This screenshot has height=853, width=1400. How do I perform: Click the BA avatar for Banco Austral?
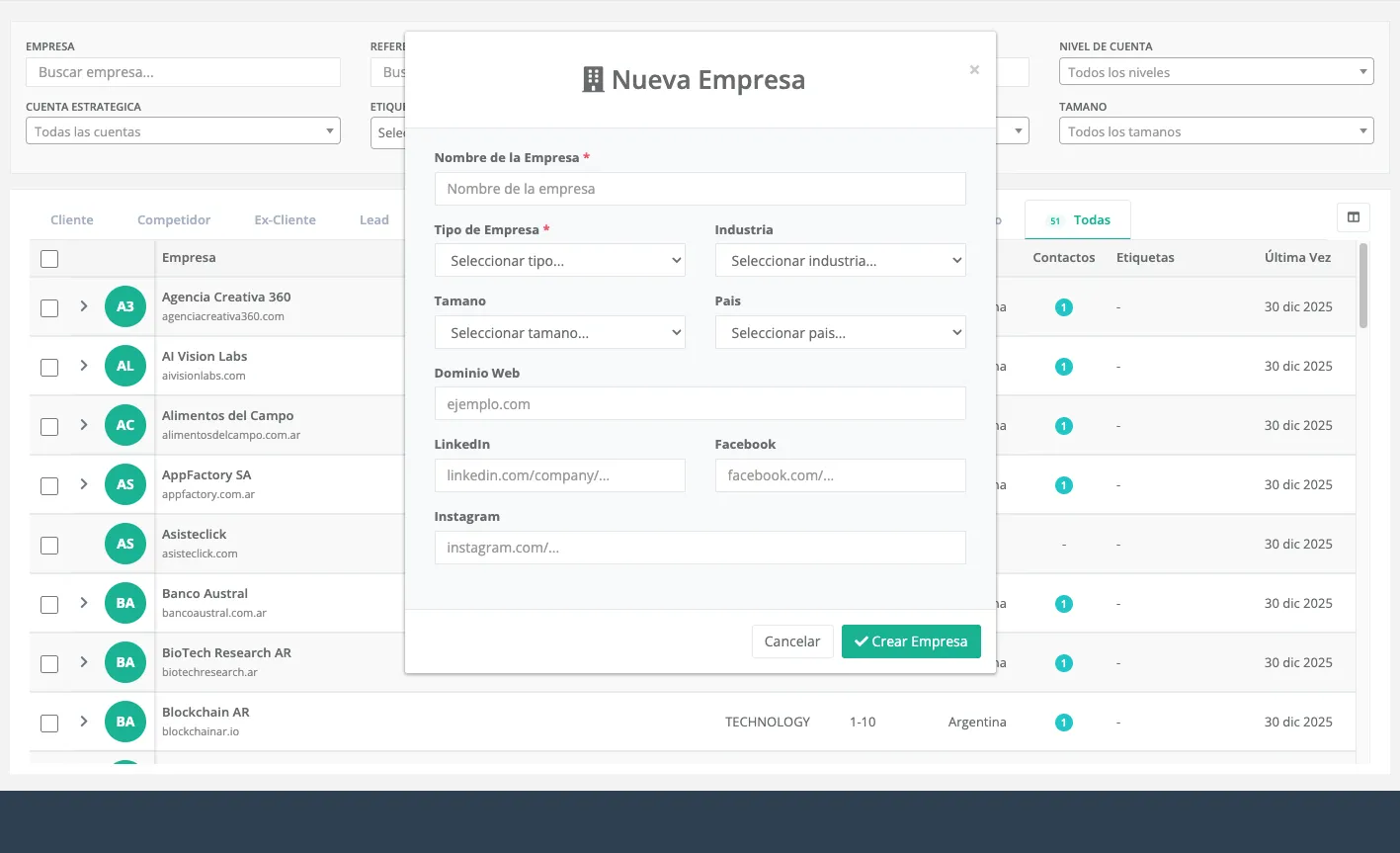coord(125,603)
